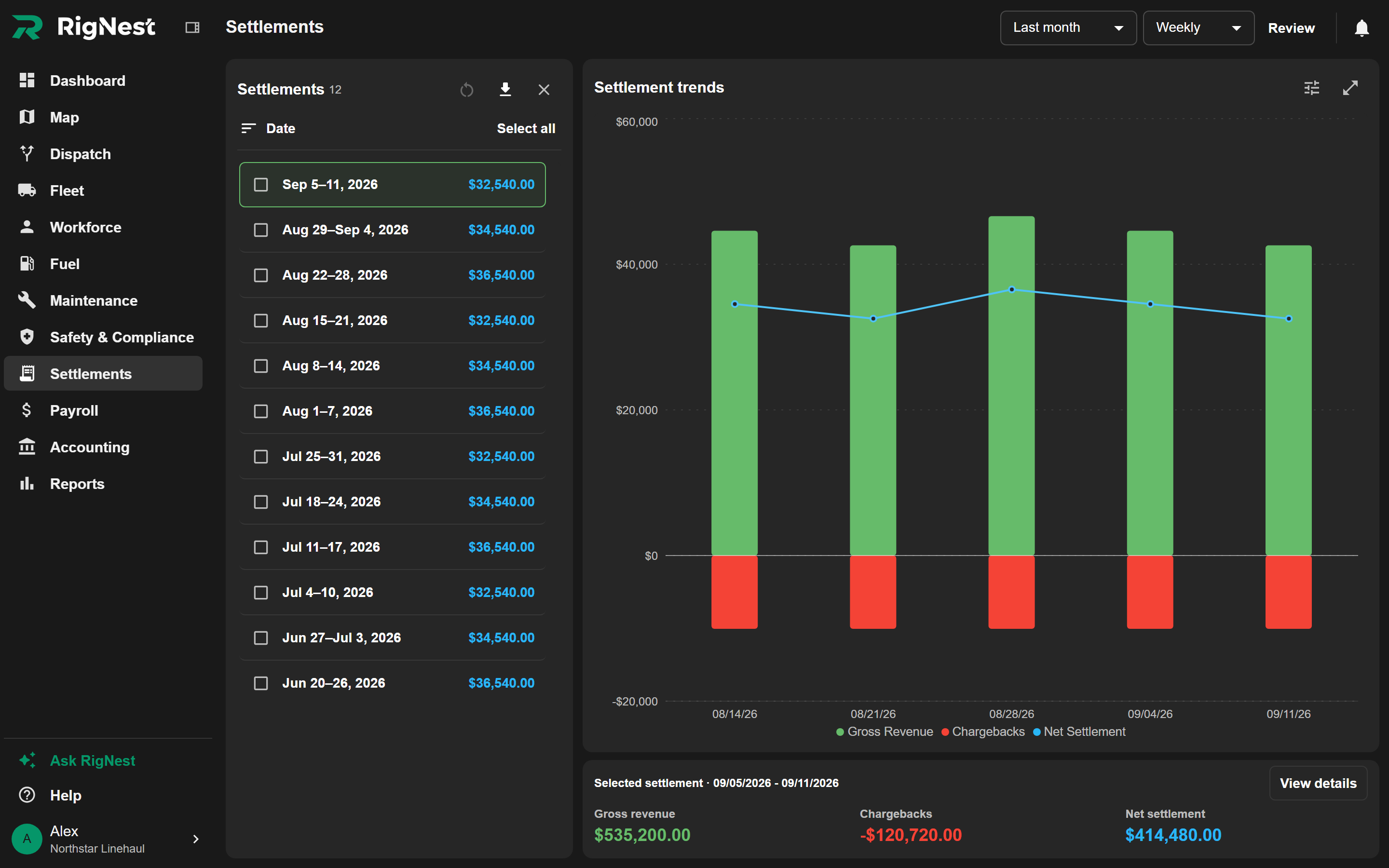
Task: Expand the Settlement trends chart fullscreen
Action: (x=1350, y=88)
